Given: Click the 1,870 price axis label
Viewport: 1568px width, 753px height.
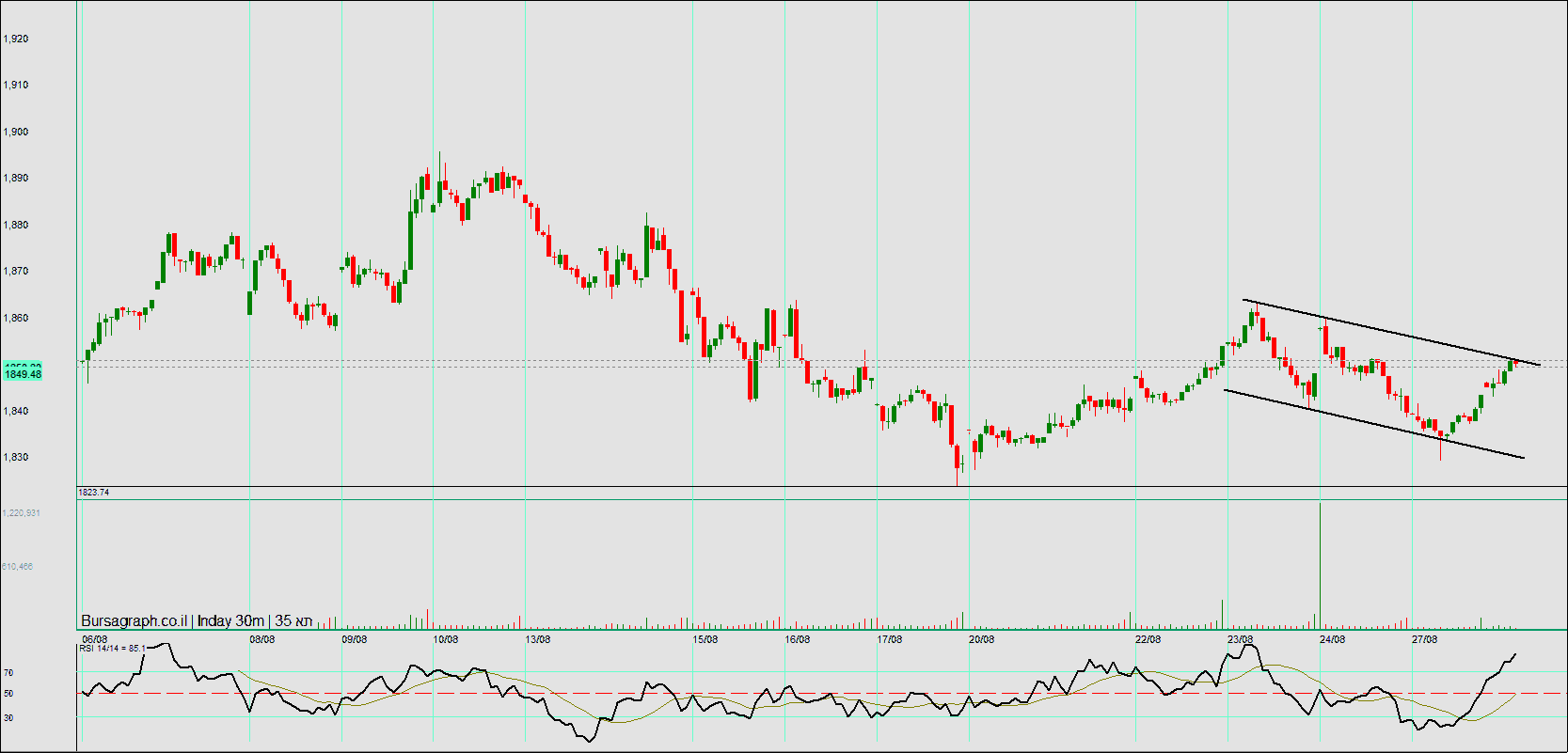Looking at the screenshot, I should click(16, 271).
